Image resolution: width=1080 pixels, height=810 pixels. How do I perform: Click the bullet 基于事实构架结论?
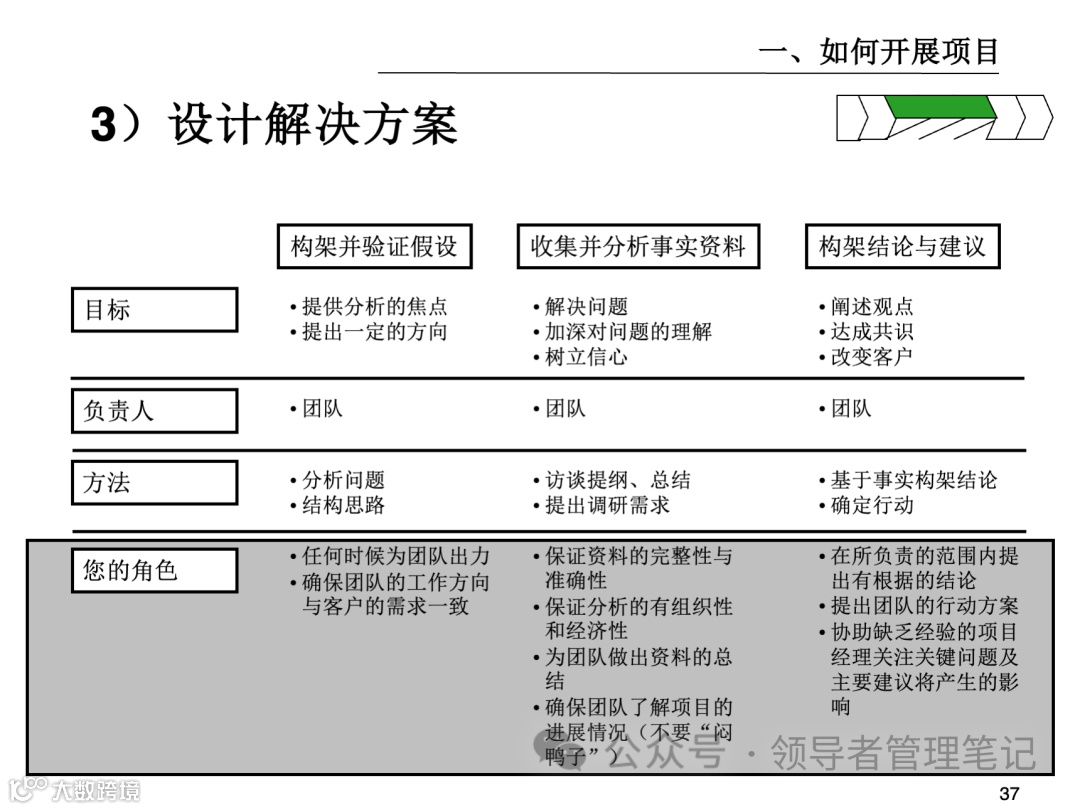[x=908, y=480]
